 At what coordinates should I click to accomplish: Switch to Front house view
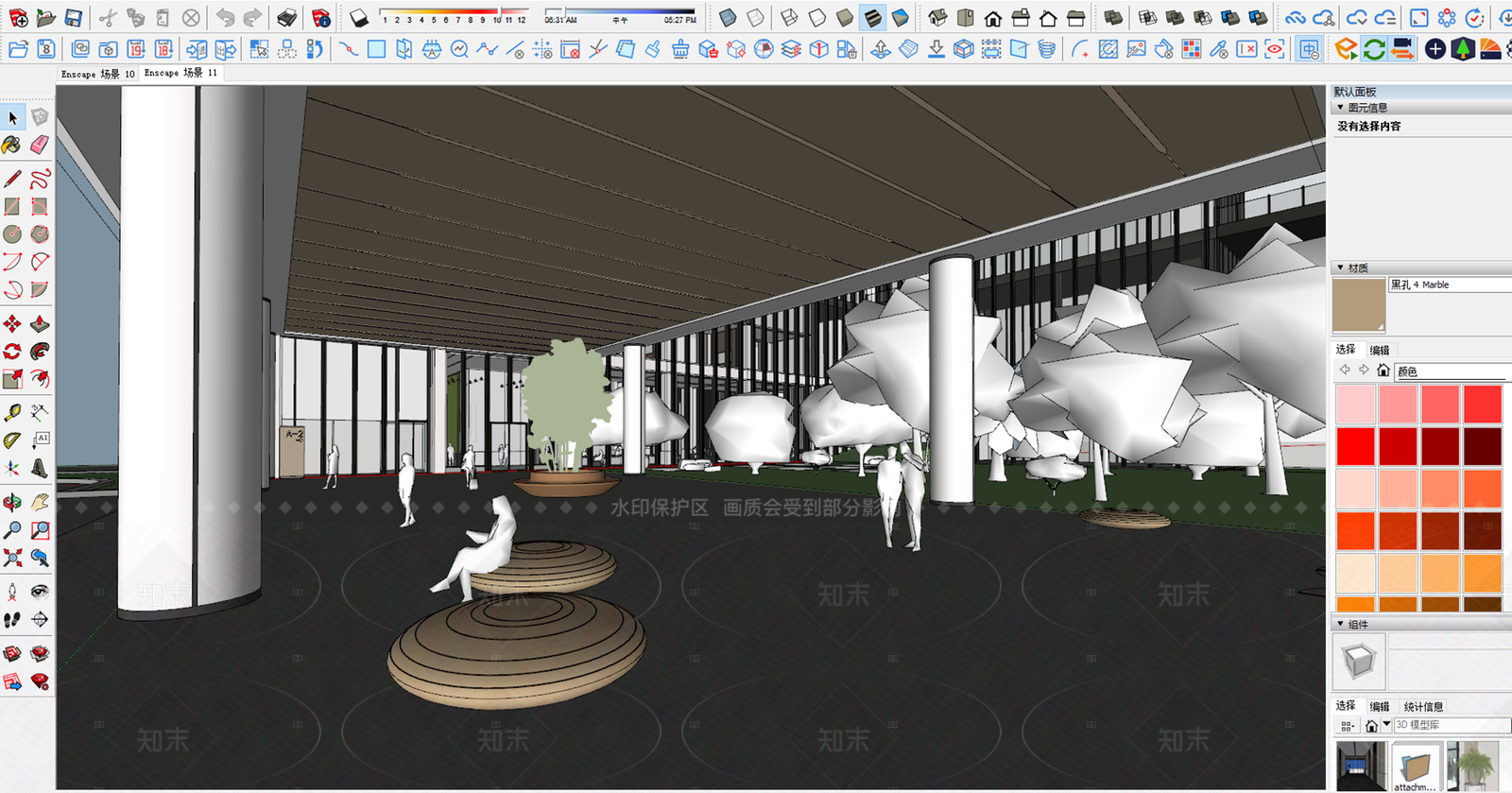click(x=993, y=18)
